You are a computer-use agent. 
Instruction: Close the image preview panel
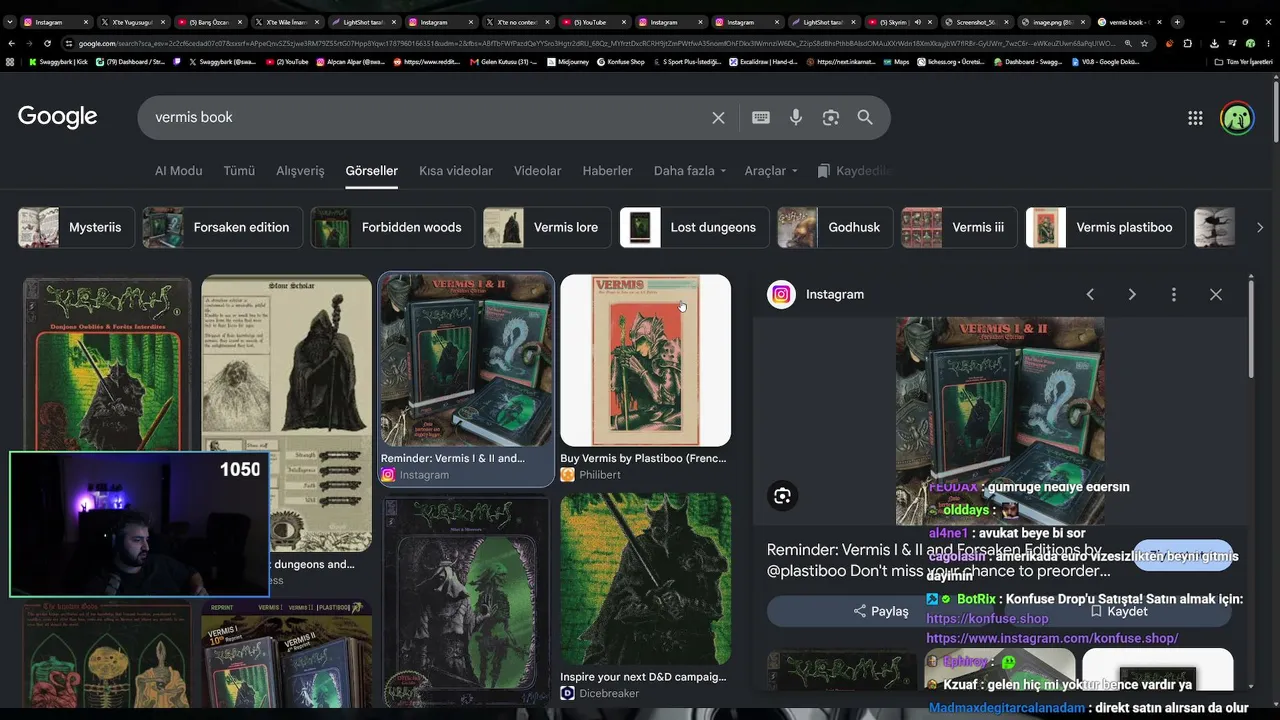[x=1216, y=294]
